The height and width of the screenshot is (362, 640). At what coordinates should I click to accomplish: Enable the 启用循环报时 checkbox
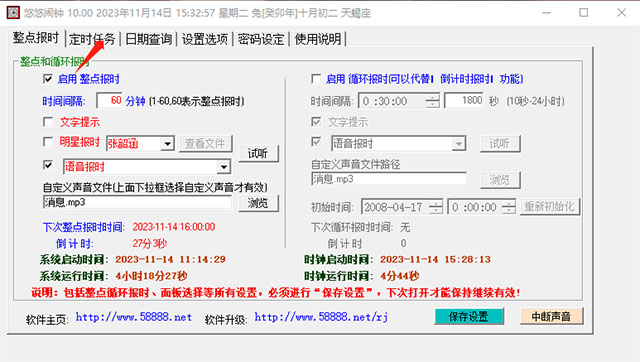(x=316, y=78)
